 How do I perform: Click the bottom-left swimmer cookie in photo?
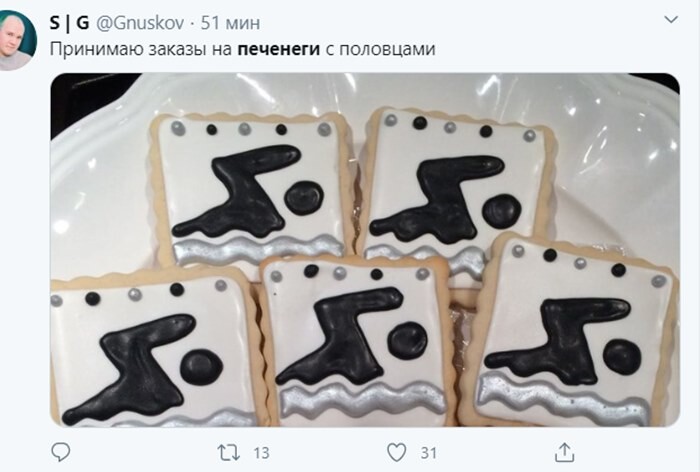tap(154, 348)
